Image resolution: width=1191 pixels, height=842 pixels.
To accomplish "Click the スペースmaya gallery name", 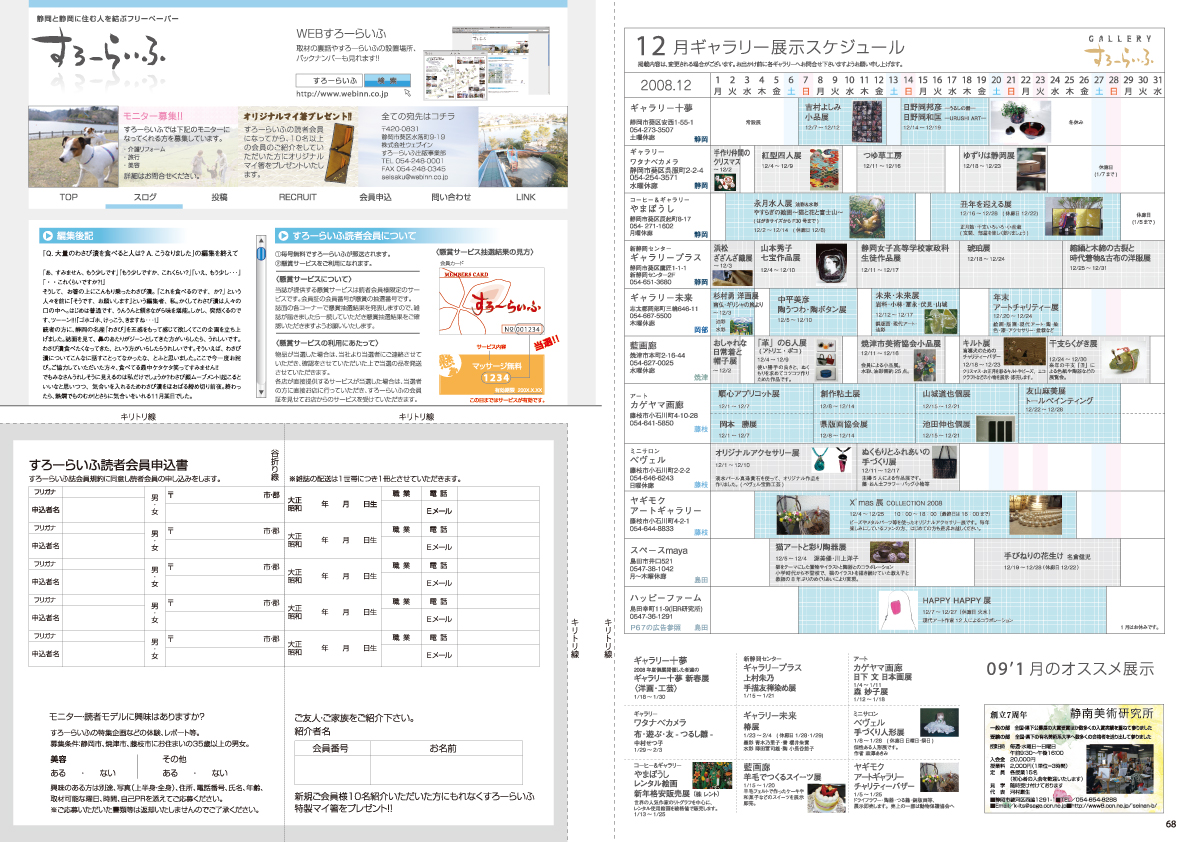I will point(659,550).
